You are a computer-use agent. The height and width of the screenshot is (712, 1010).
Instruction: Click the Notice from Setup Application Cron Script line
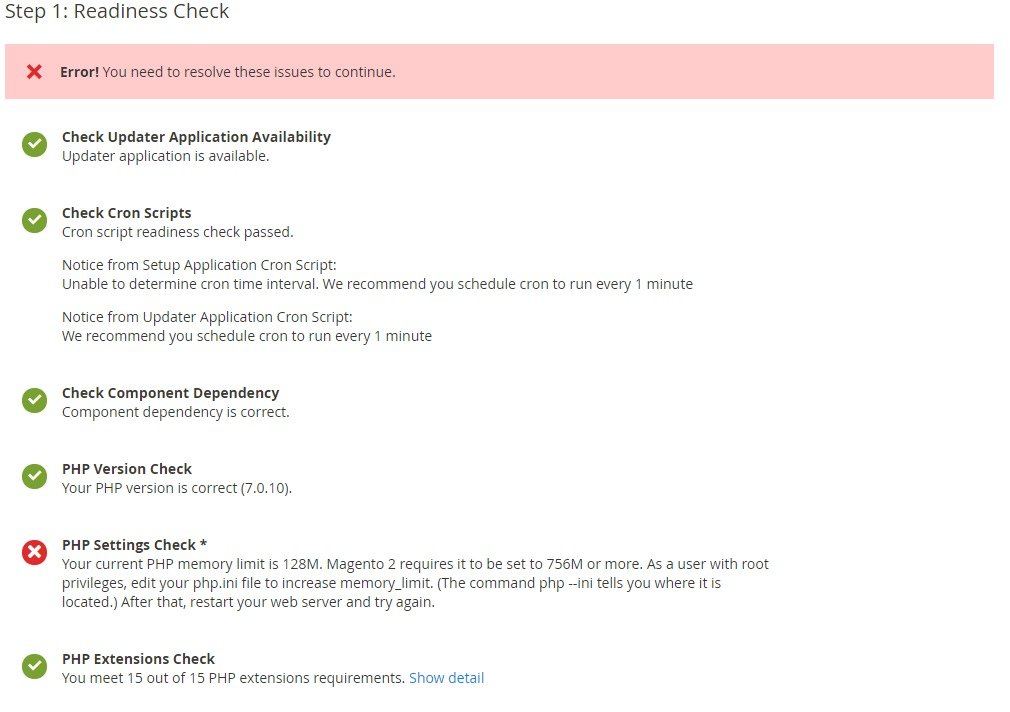[x=200, y=265]
